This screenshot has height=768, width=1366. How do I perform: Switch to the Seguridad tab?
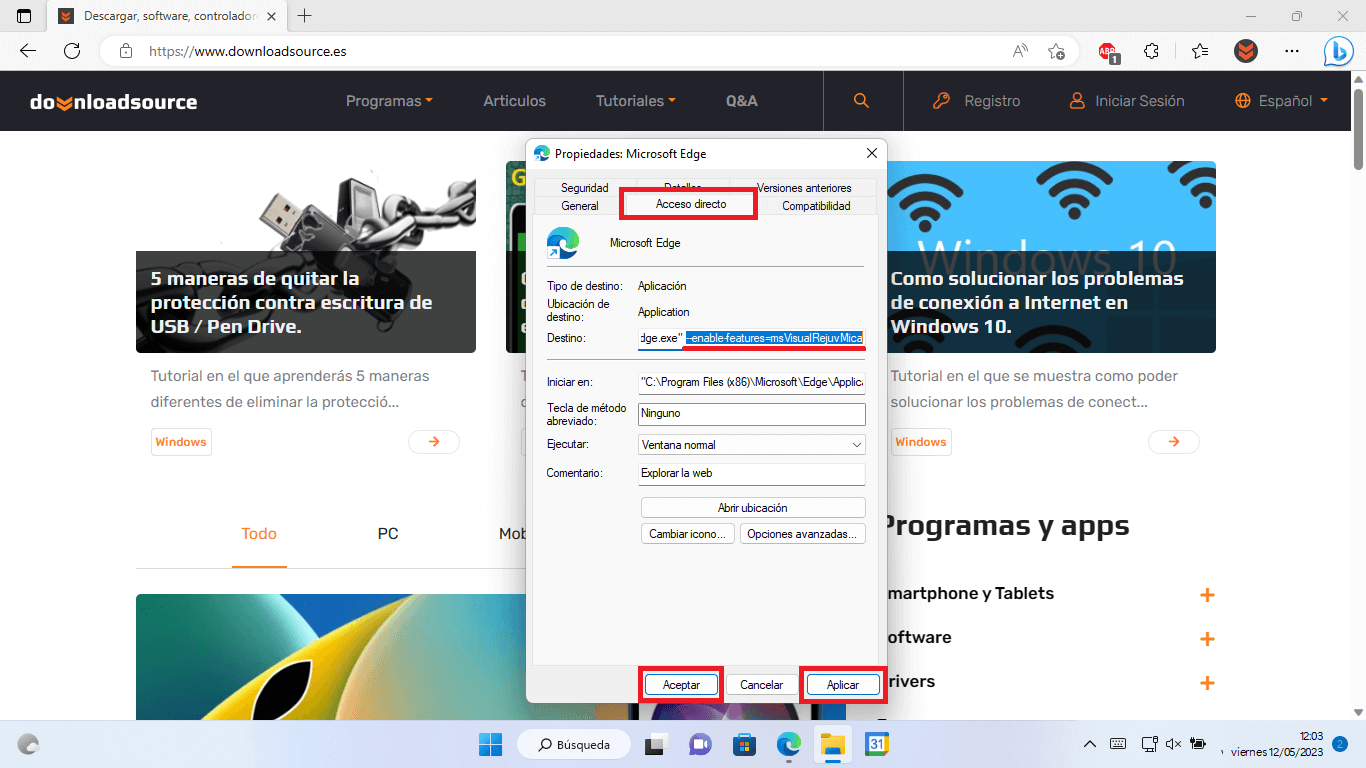(x=584, y=188)
